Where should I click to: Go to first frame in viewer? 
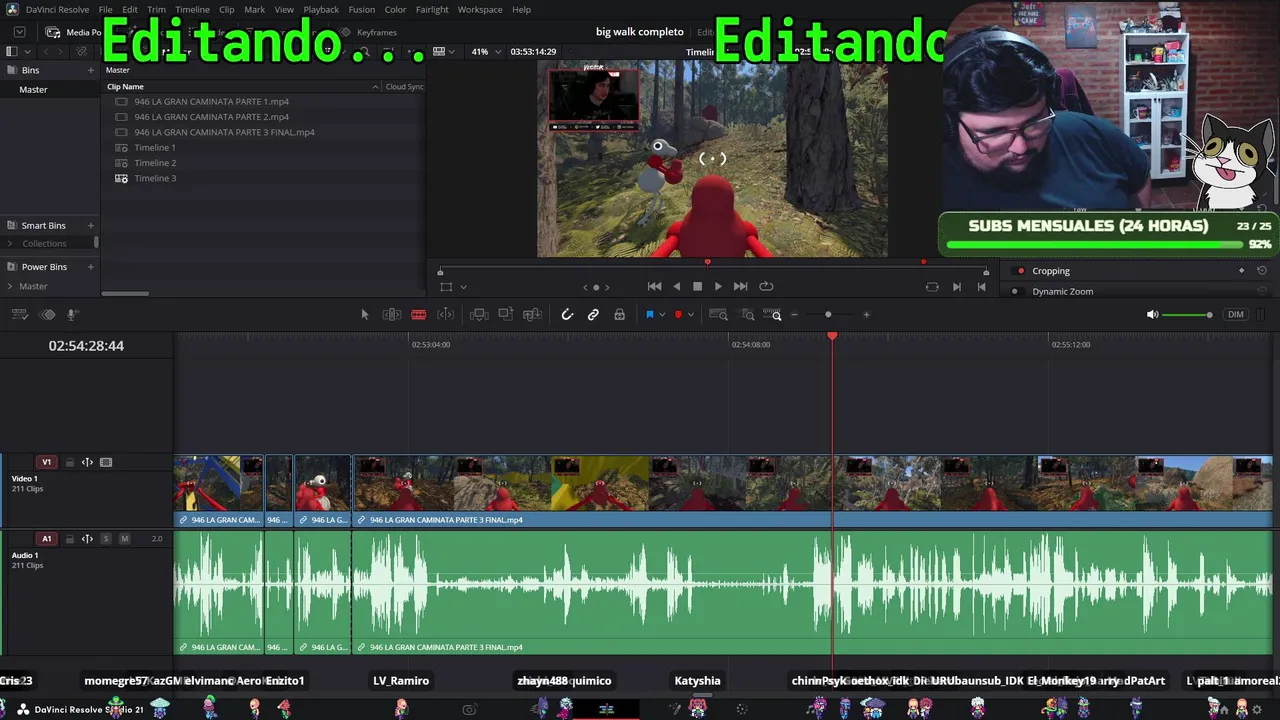pos(654,287)
